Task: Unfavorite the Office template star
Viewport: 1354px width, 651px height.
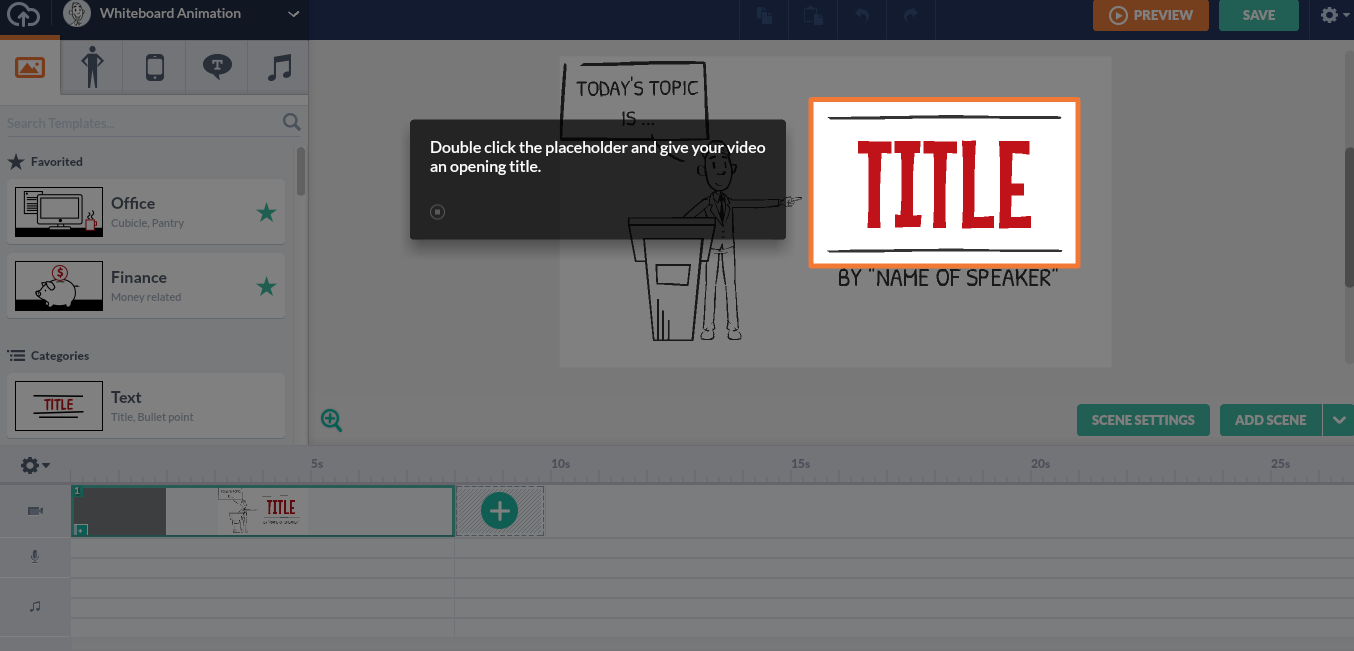Action: 266,212
